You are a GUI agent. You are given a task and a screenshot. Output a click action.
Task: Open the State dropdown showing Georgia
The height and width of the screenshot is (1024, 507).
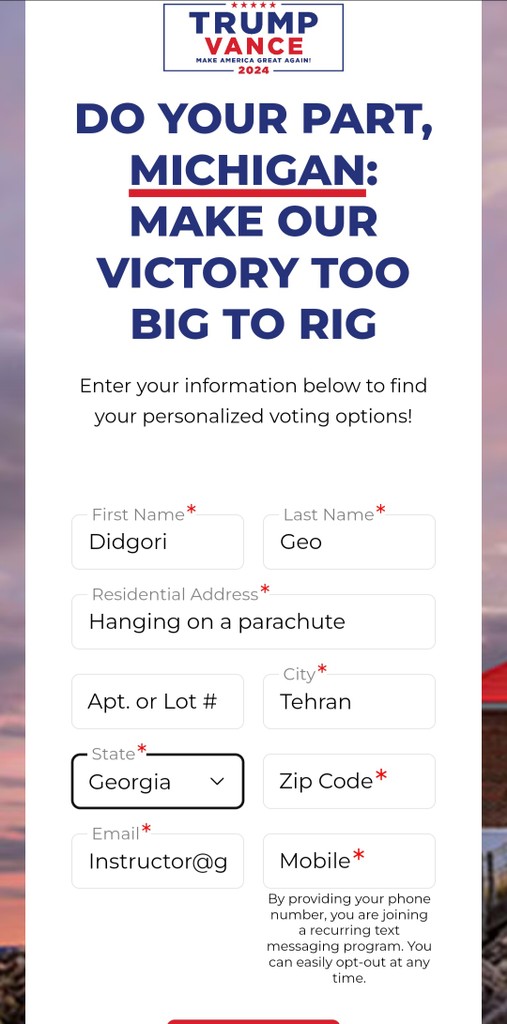pyautogui.click(x=157, y=781)
